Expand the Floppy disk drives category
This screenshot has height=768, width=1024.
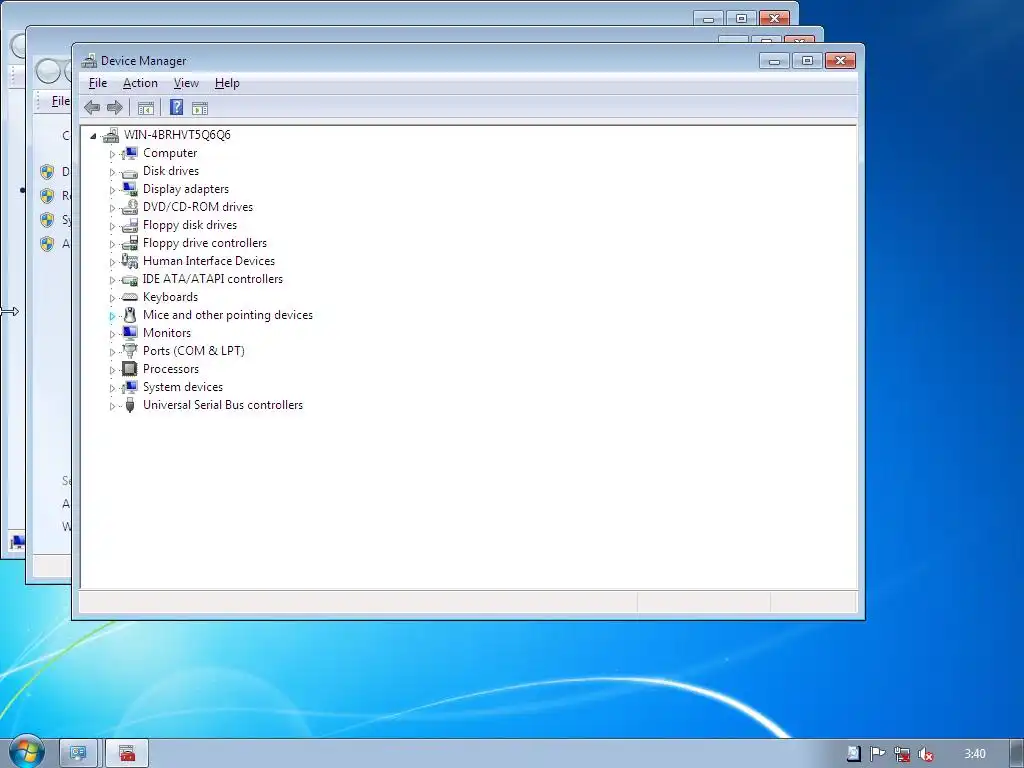[x=112, y=226]
